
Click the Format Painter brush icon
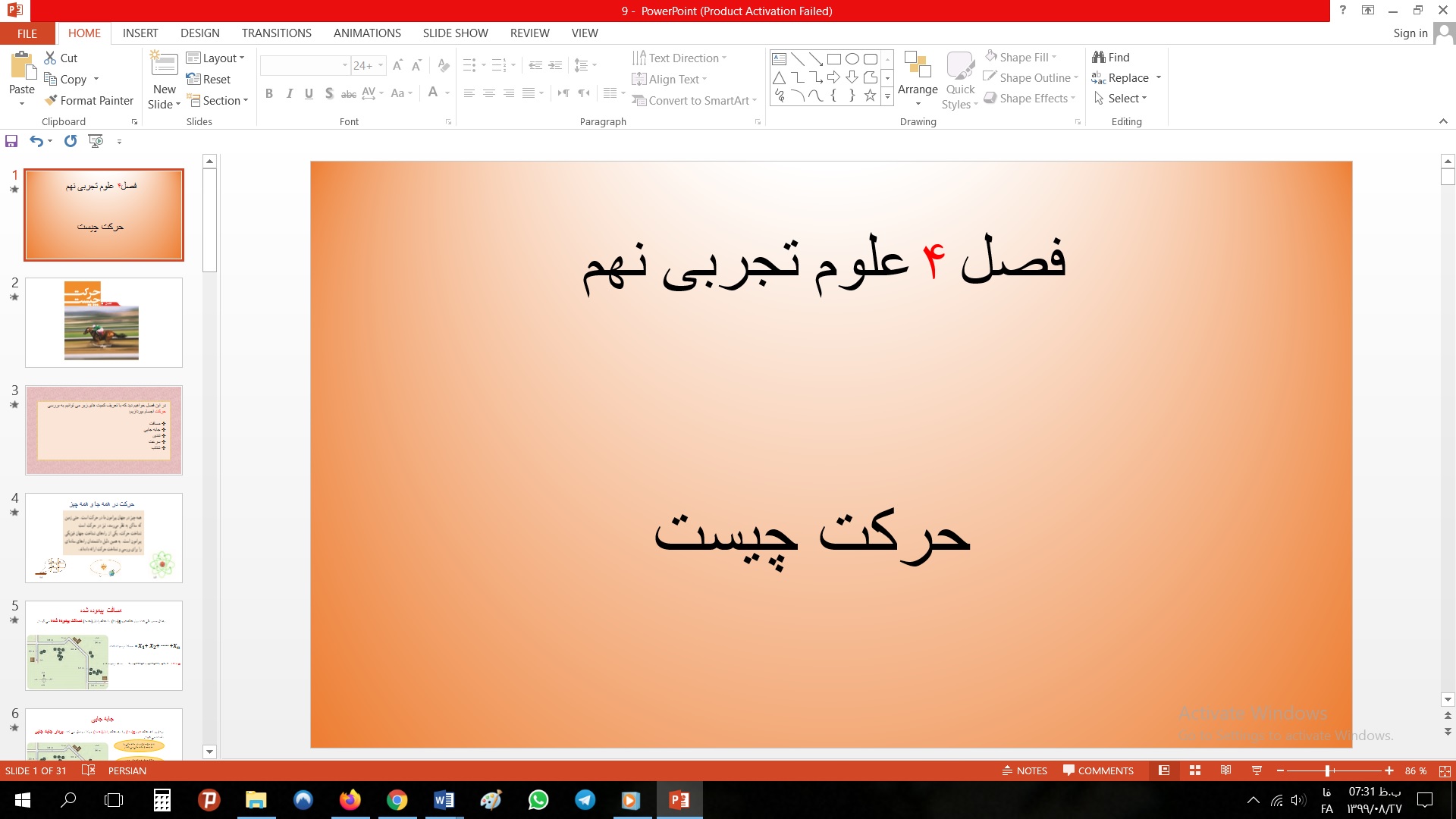51,100
